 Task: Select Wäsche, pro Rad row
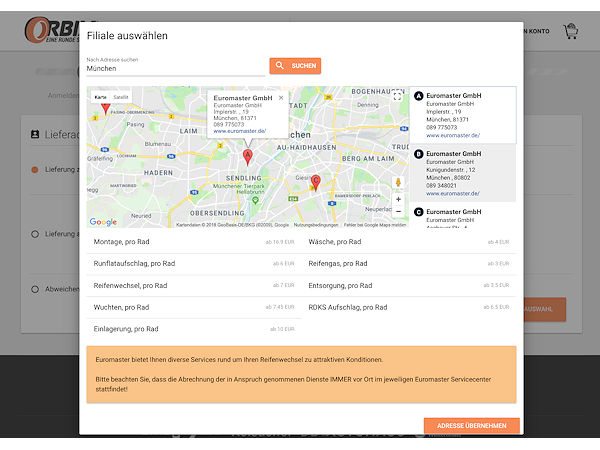click(x=409, y=242)
